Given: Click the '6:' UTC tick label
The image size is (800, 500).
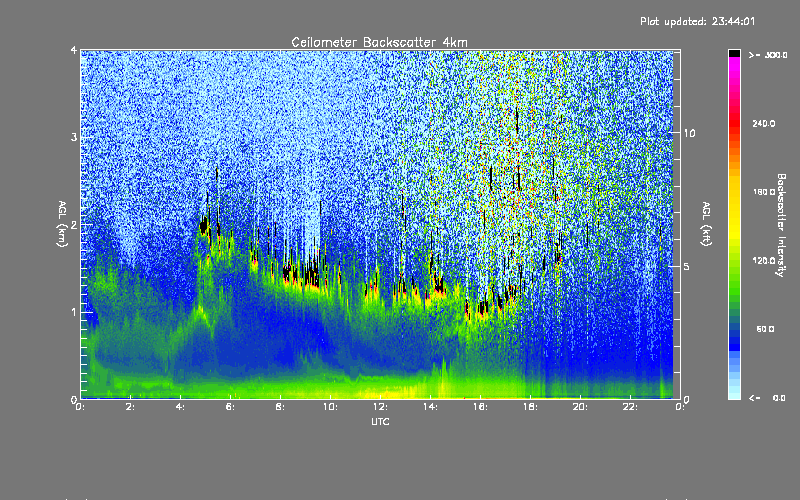Looking at the screenshot, I should tap(231, 407).
